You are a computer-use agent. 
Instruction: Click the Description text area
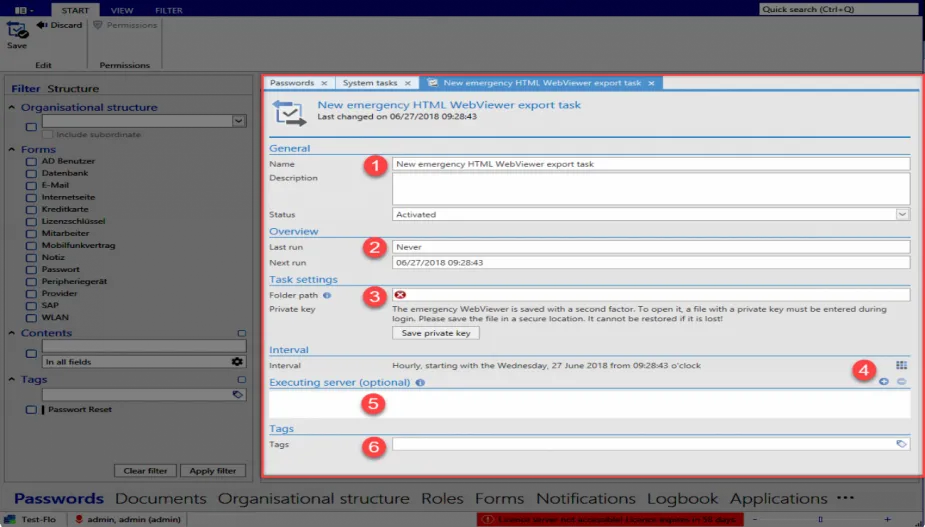click(651, 189)
